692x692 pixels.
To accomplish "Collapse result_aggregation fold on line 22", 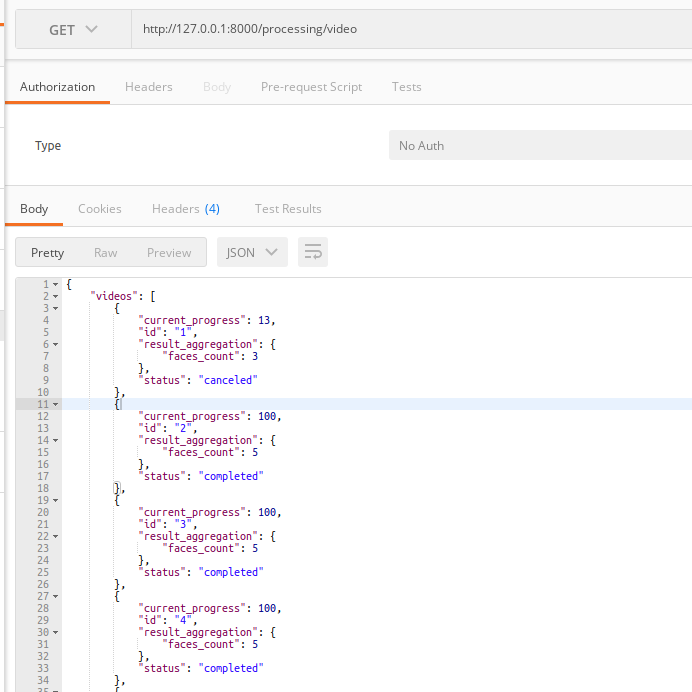I will (56, 537).
